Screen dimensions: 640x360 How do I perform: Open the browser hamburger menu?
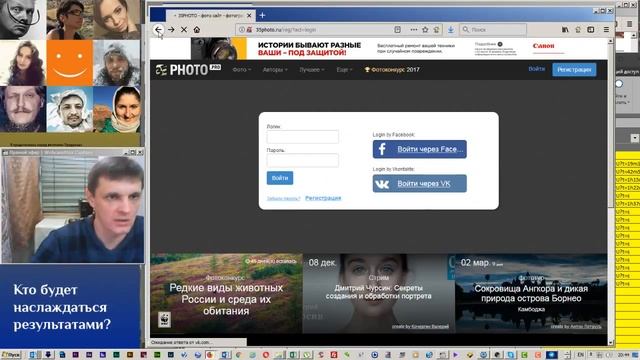click(x=606, y=29)
